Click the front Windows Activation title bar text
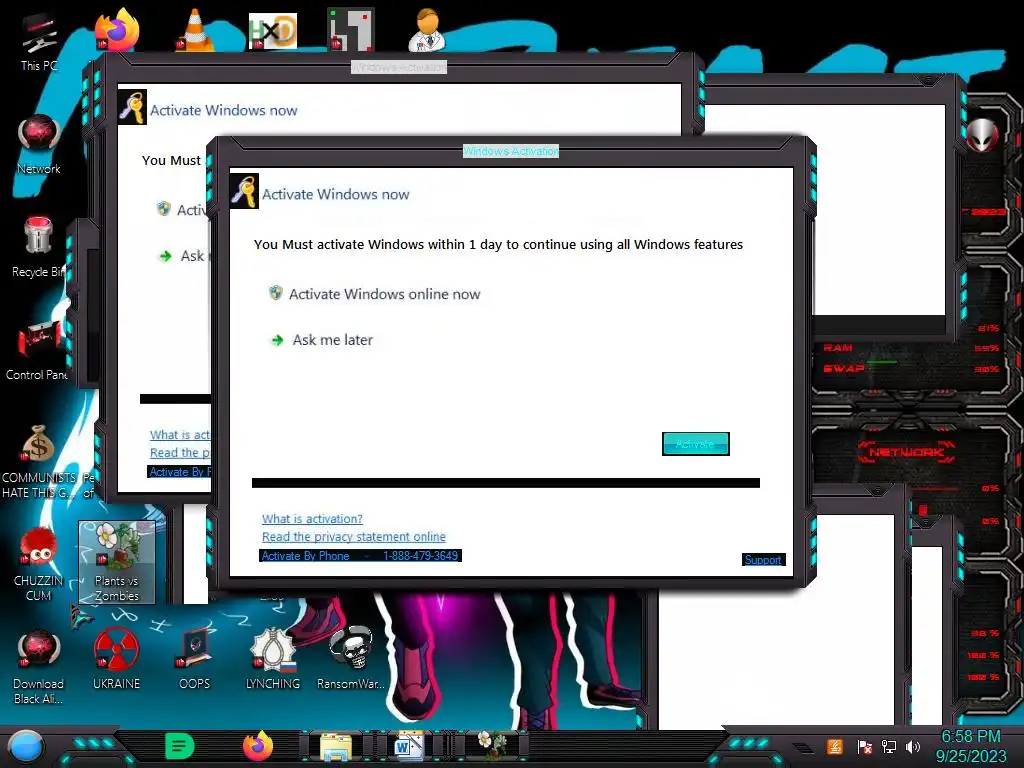This screenshot has height=768, width=1024. point(511,152)
